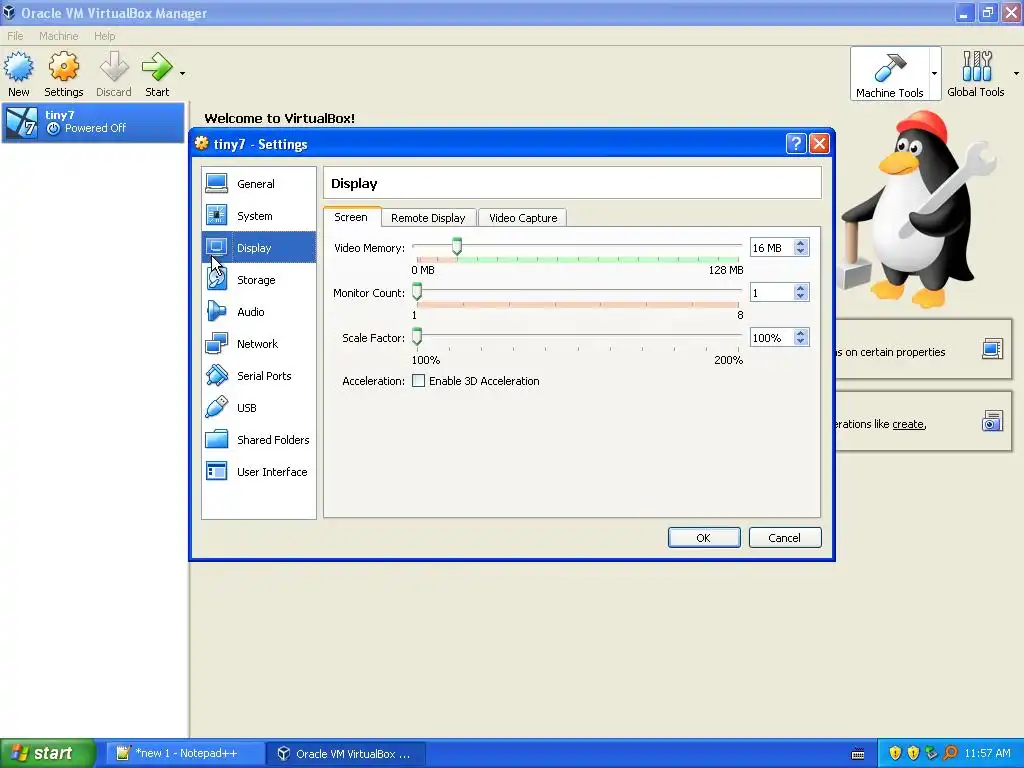Click the Monitor Count value field
This screenshot has height=768, width=1024.
771,293
